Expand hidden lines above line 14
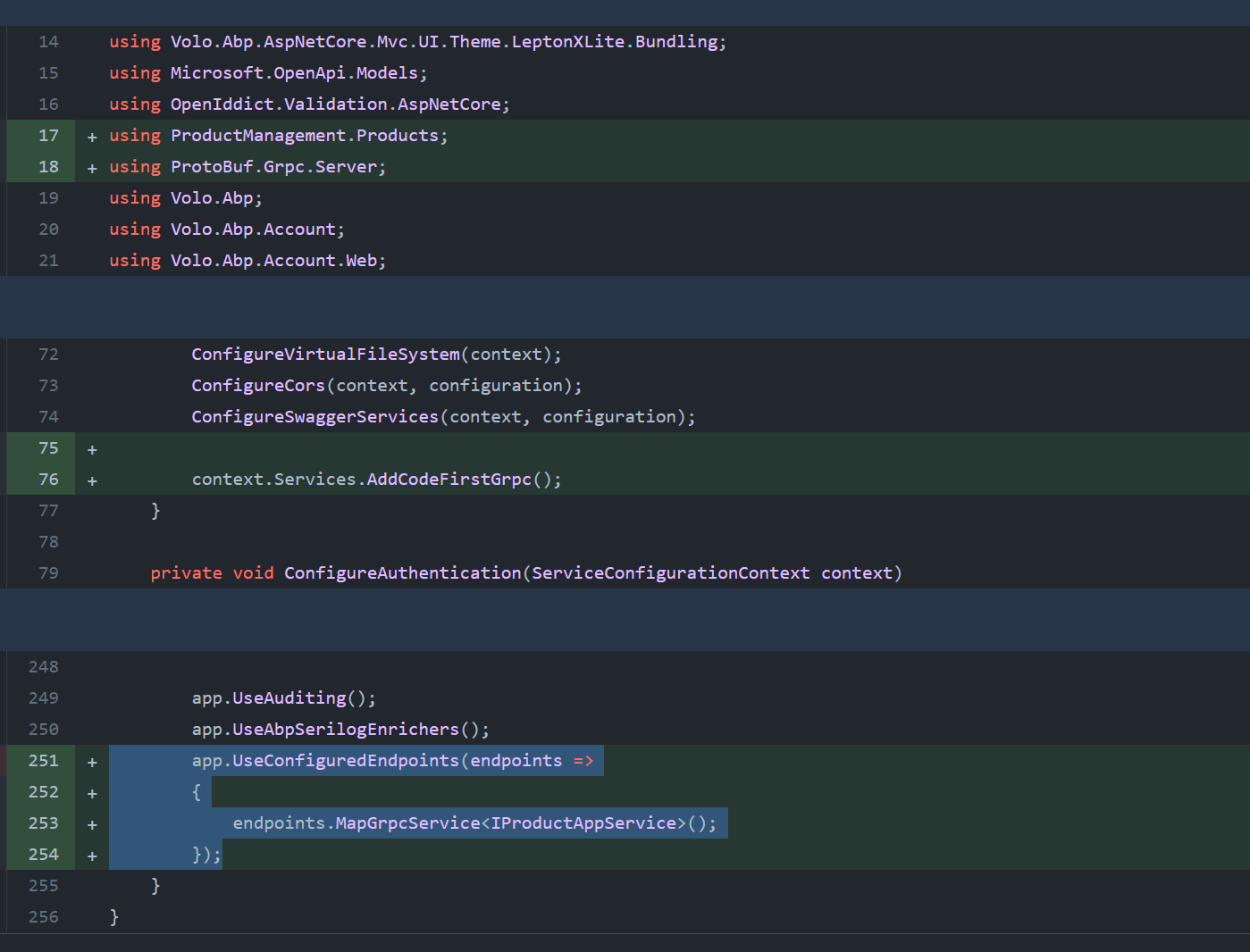Screen dimensions: 1250x952 [625, 13]
